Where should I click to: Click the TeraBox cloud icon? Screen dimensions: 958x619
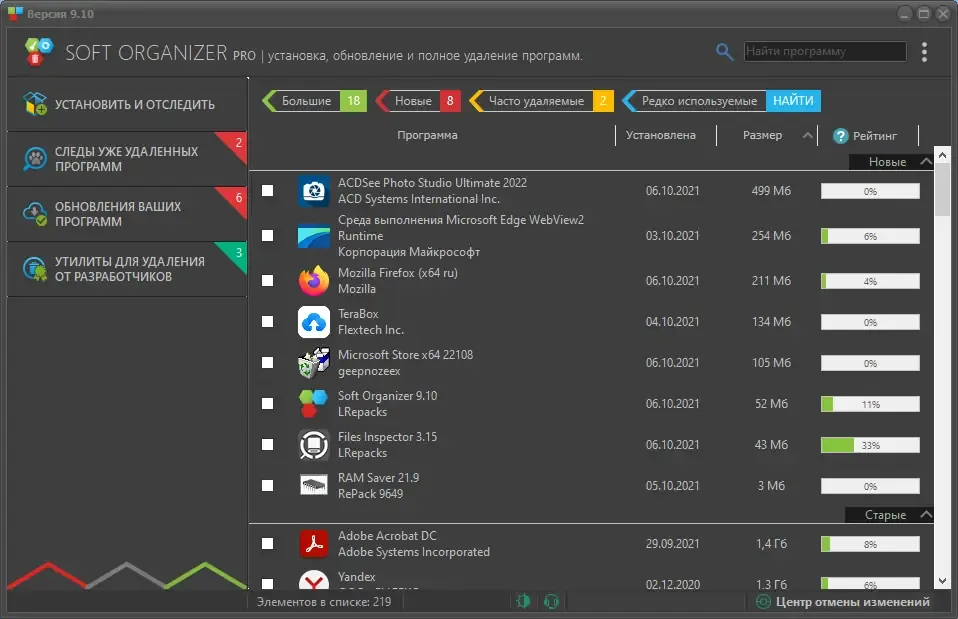click(313, 321)
